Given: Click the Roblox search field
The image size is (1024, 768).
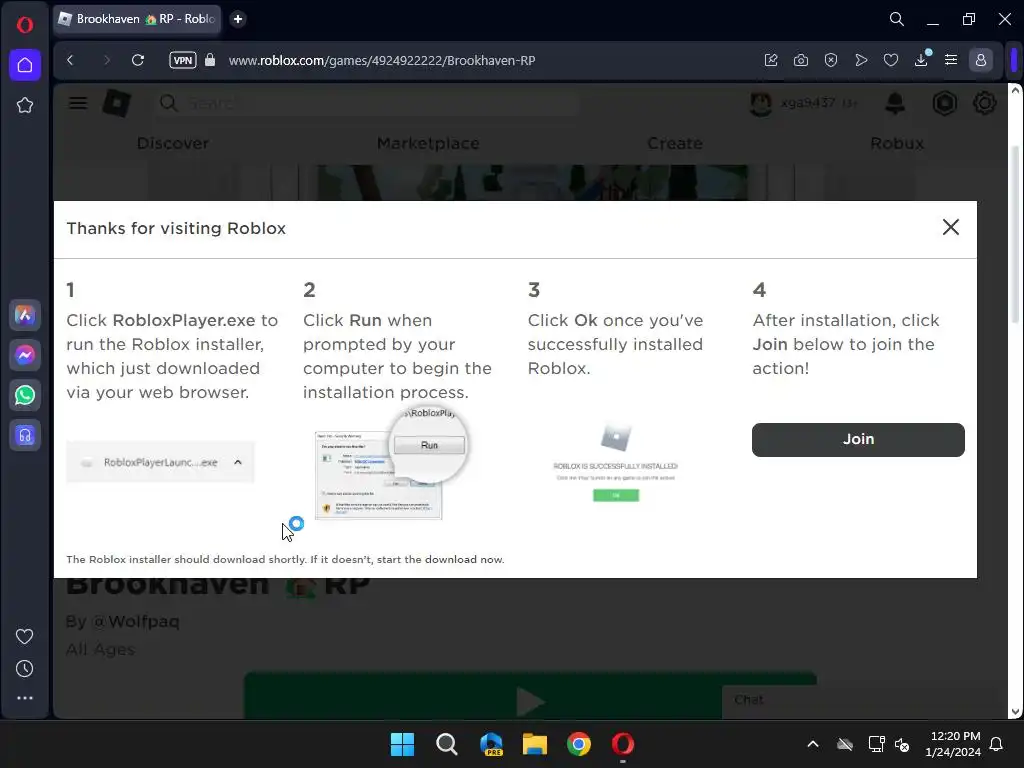Looking at the screenshot, I should [x=368, y=103].
